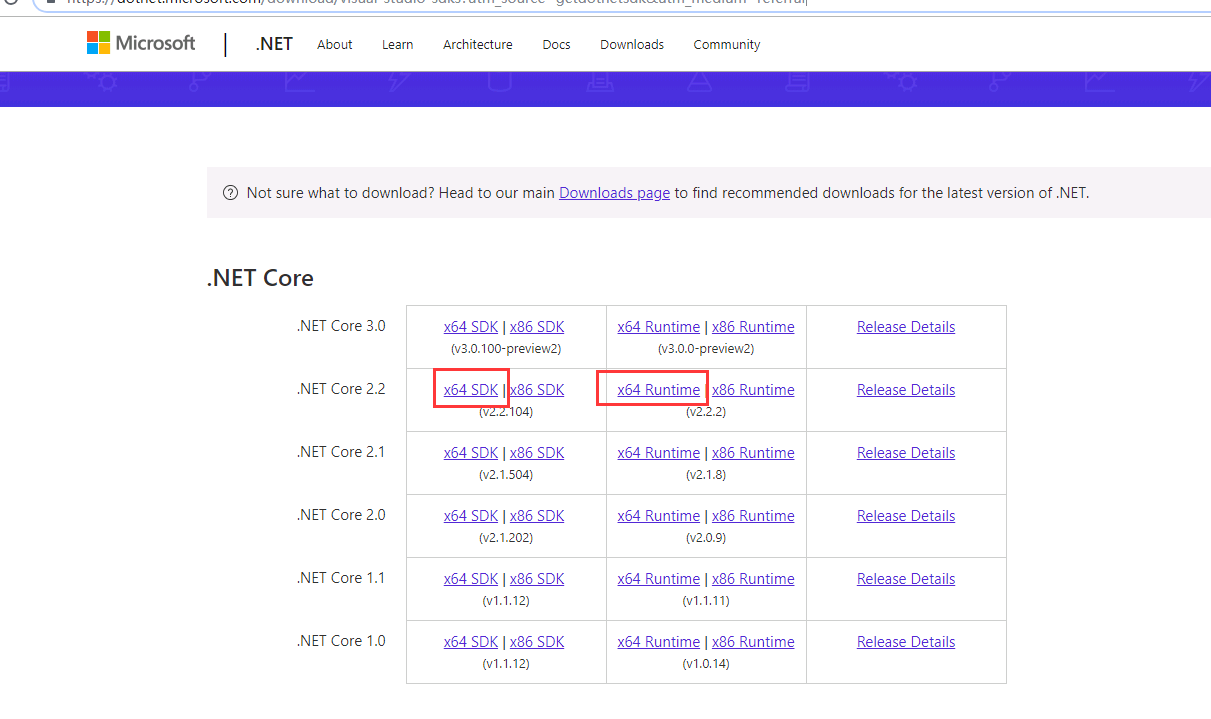Image resolution: width=1211 pixels, height=719 pixels.
Task: Click the ".NET Core 1.0" row label
Action: pos(341,641)
